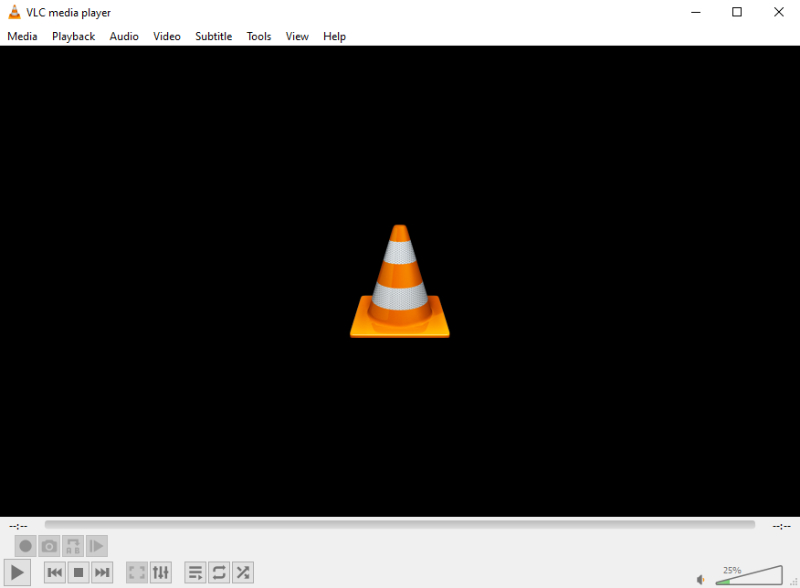Mute audio via speaker icon
The width and height of the screenshot is (800, 588).
pos(701,579)
